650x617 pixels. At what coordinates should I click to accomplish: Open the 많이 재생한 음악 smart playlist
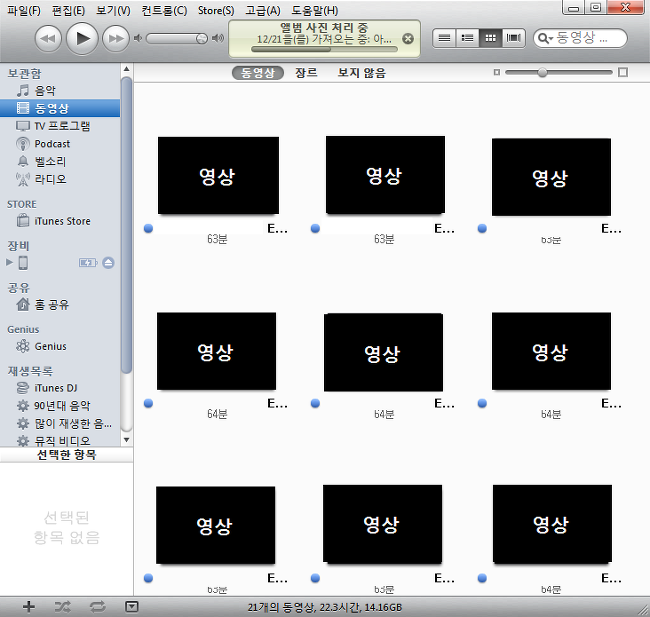click(x=60, y=424)
